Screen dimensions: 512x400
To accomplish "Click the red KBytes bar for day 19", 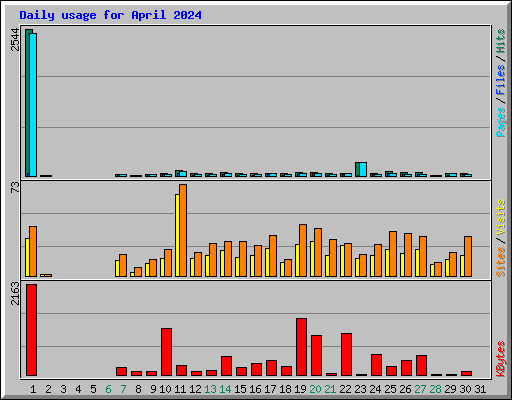I will pos(301,347).
